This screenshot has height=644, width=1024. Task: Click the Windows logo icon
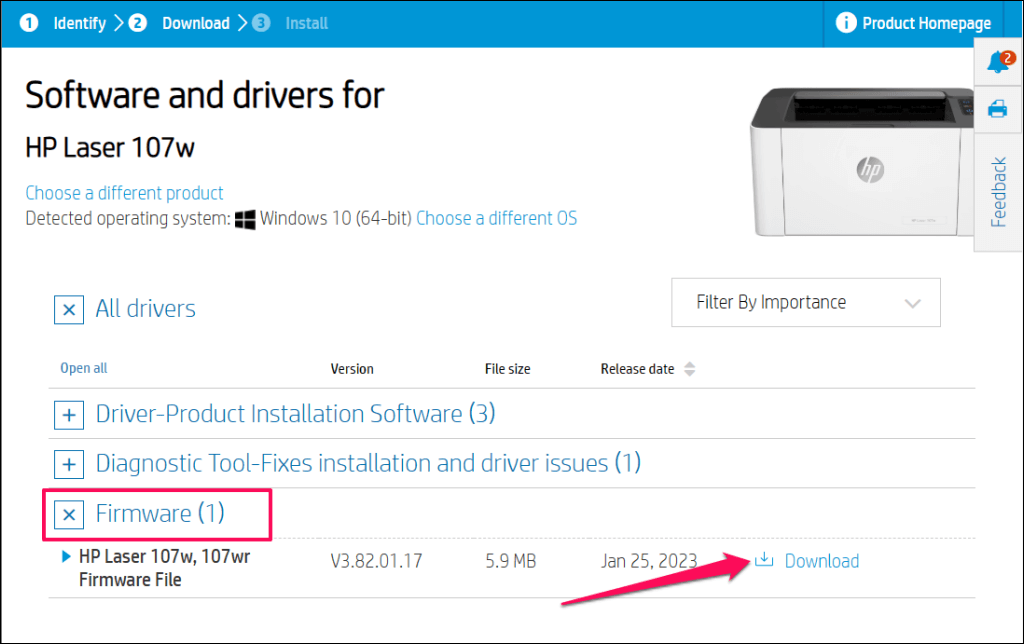[x=245, y=219]
